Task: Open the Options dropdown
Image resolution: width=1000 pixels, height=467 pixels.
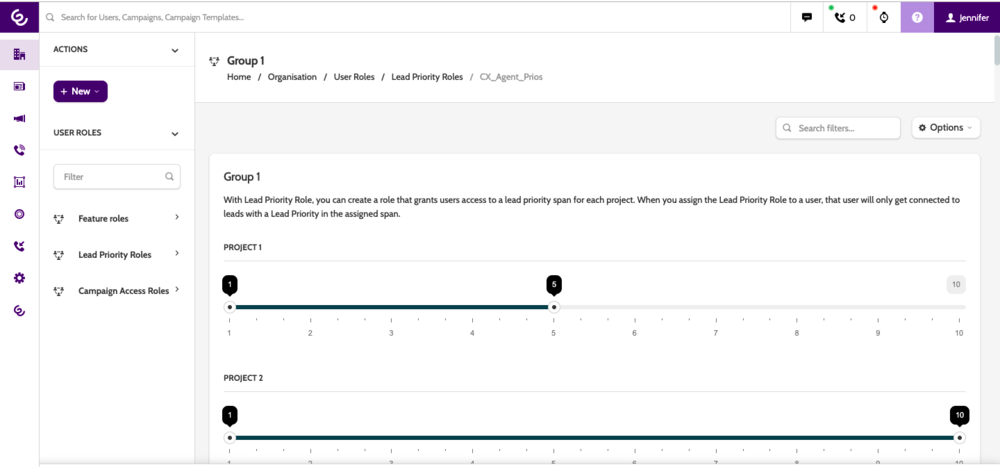Action: (x=946, y=128)
